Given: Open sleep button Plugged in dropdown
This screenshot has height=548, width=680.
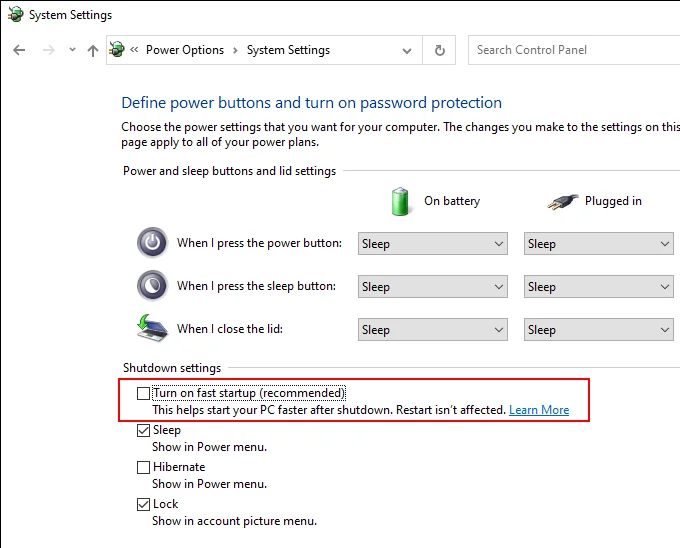Looking at the screenshot, I should pyautogui.click(x=598, y=287).
